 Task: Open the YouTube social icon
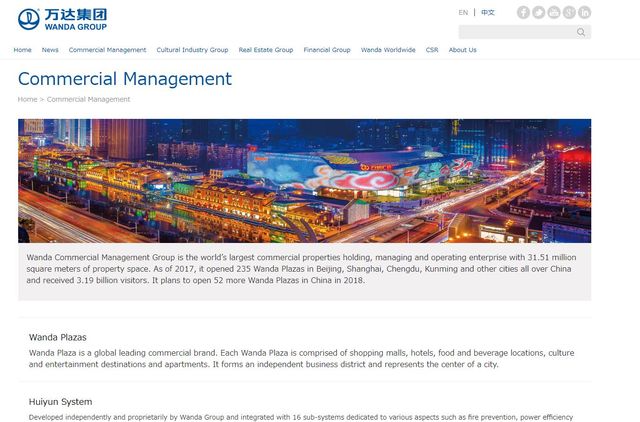(x=554, y=12)
